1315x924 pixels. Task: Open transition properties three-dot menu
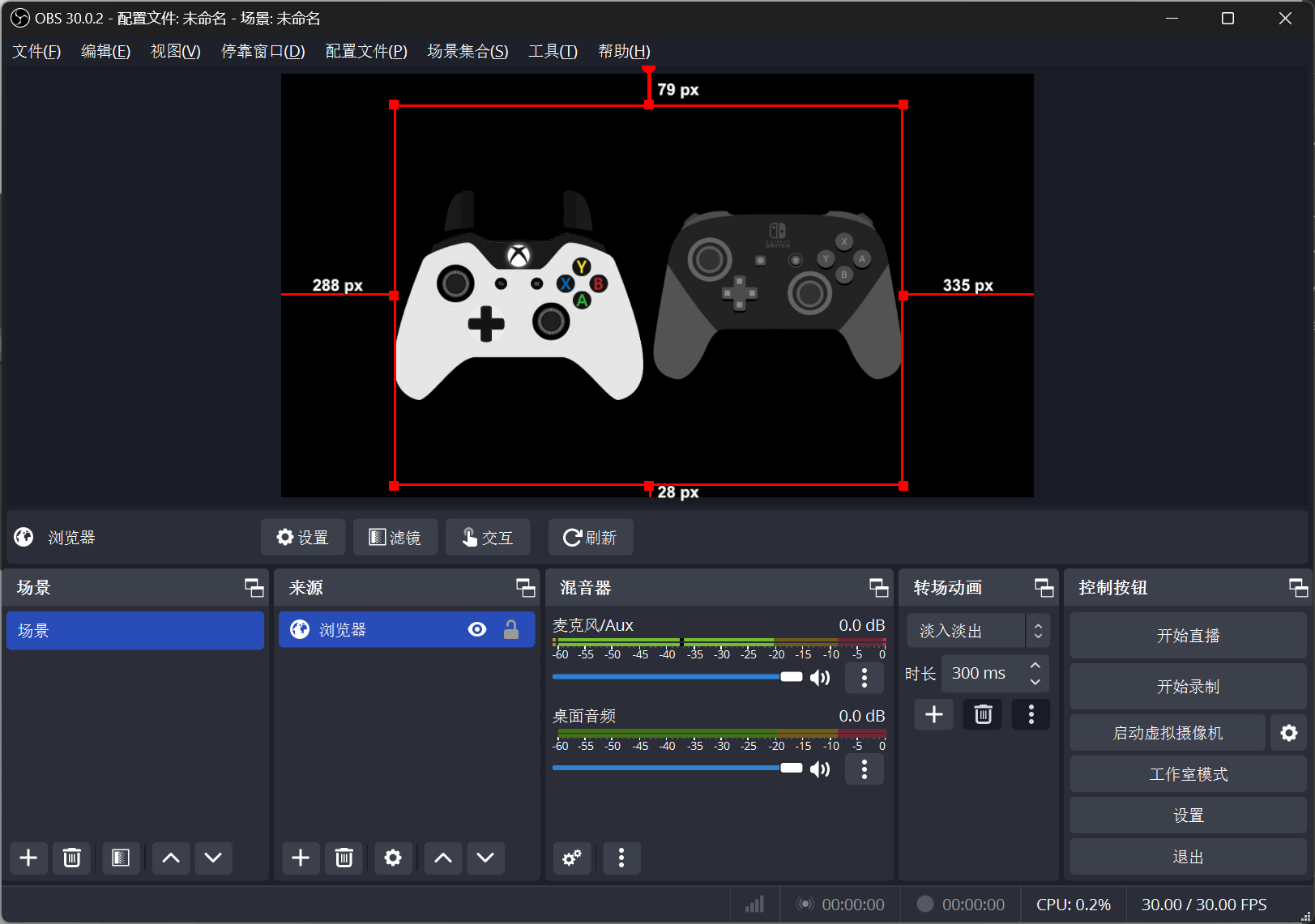pyautogui.click(x=1031, y=714)
